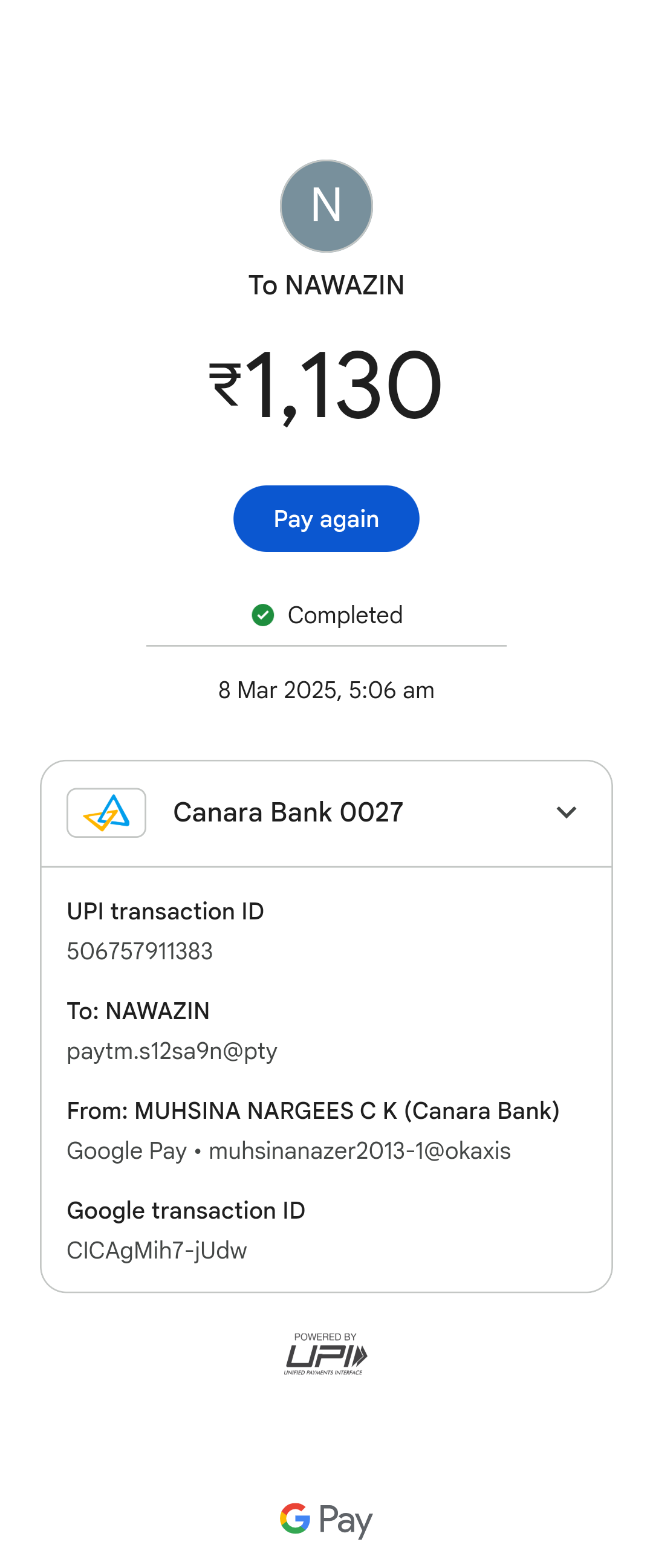This screenshot has height=1568, width=653.
Task: Click the Canara Bank logo icon
Action: (x=106, y=812)
